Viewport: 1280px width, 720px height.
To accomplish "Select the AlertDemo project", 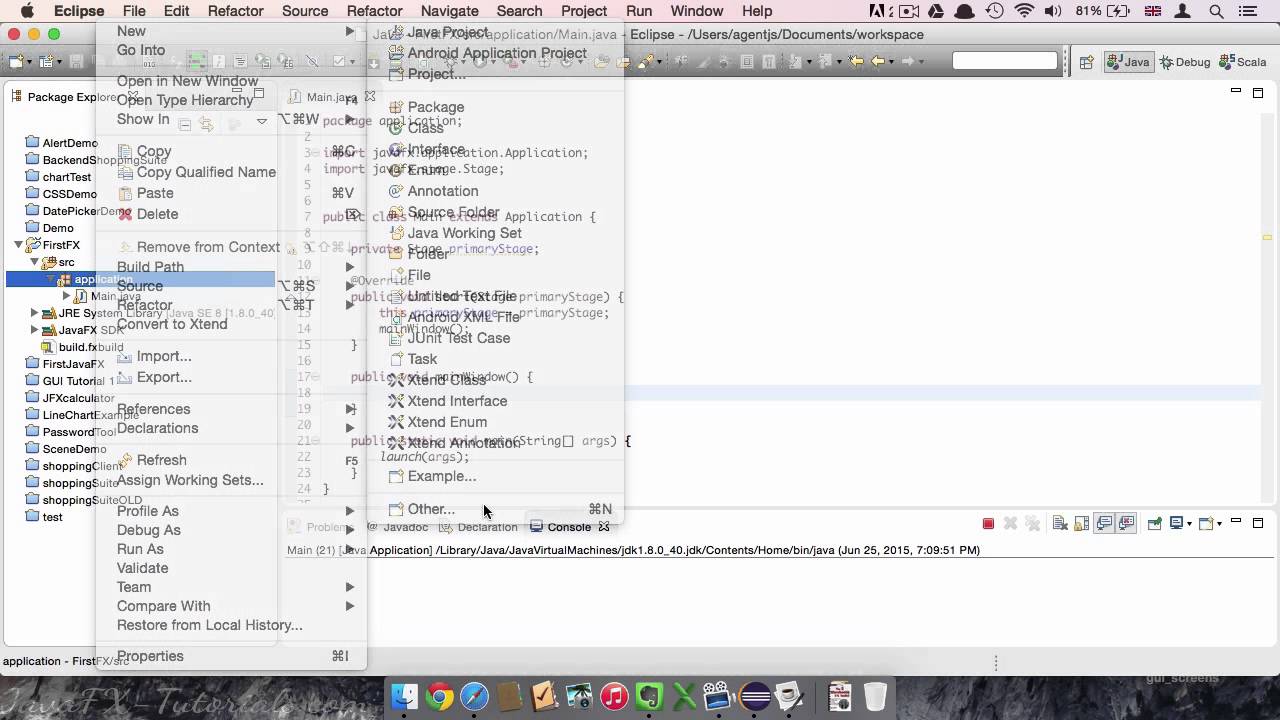I will click(61, 143).
